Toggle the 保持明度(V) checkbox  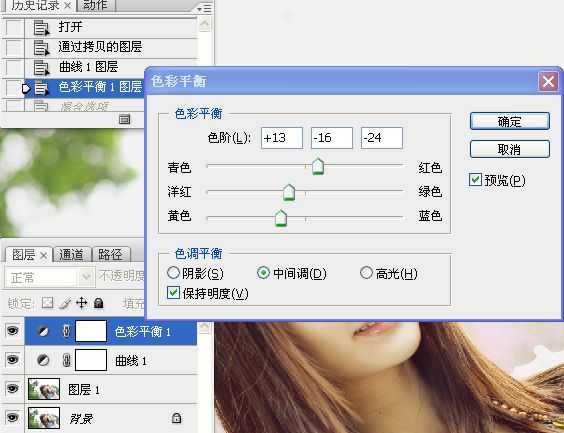173,293
